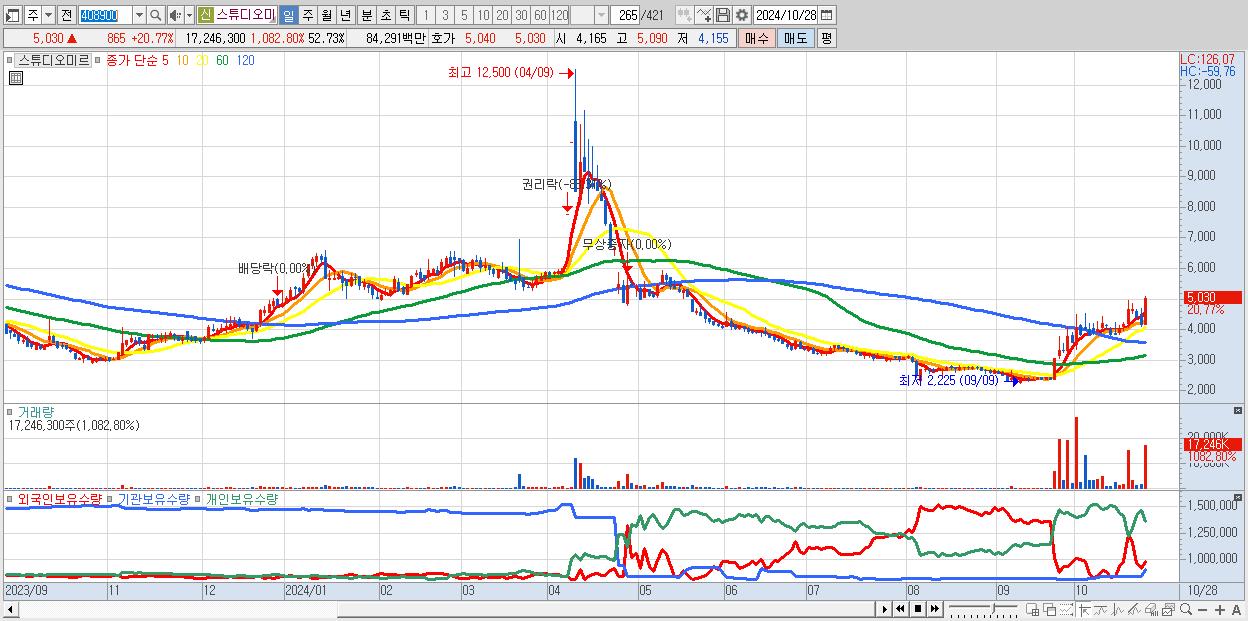The image size is (1248, 621).
Task: Click the minus zoom-out icon
Action: (1203, 609)
